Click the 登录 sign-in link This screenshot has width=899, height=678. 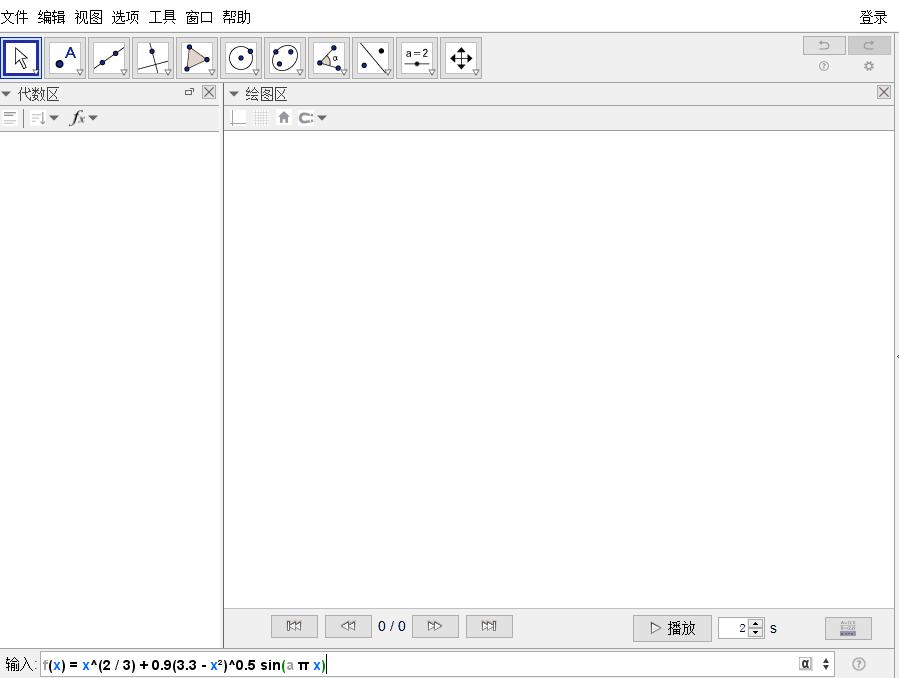tap(873, 18)
